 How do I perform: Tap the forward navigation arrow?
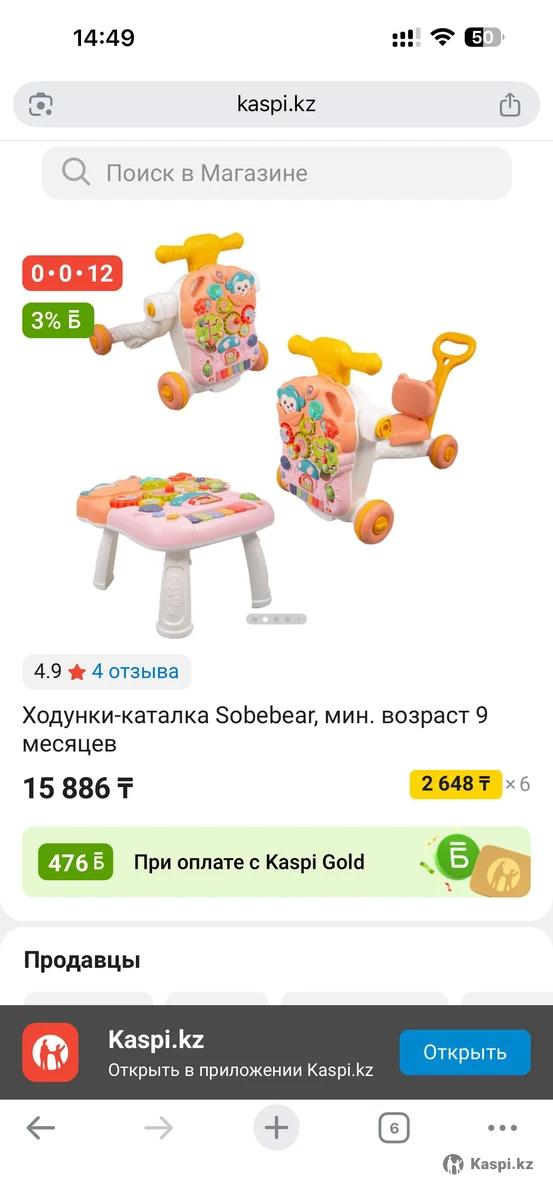[x=158, y=1129]
